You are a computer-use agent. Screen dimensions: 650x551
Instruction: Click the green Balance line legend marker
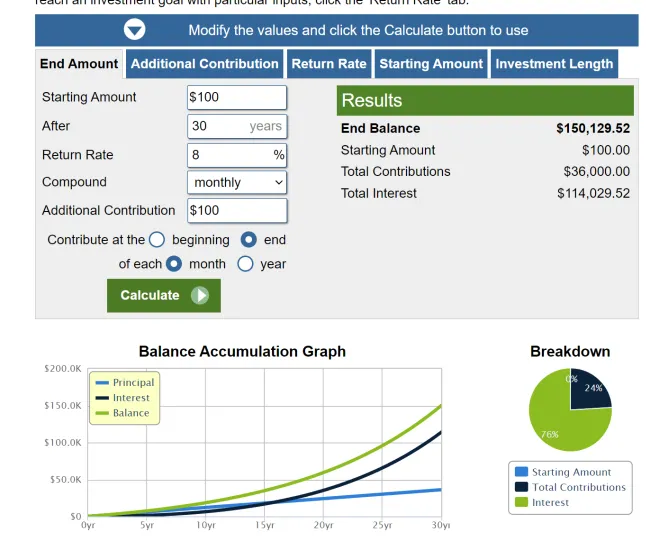(x=102, y=413)
